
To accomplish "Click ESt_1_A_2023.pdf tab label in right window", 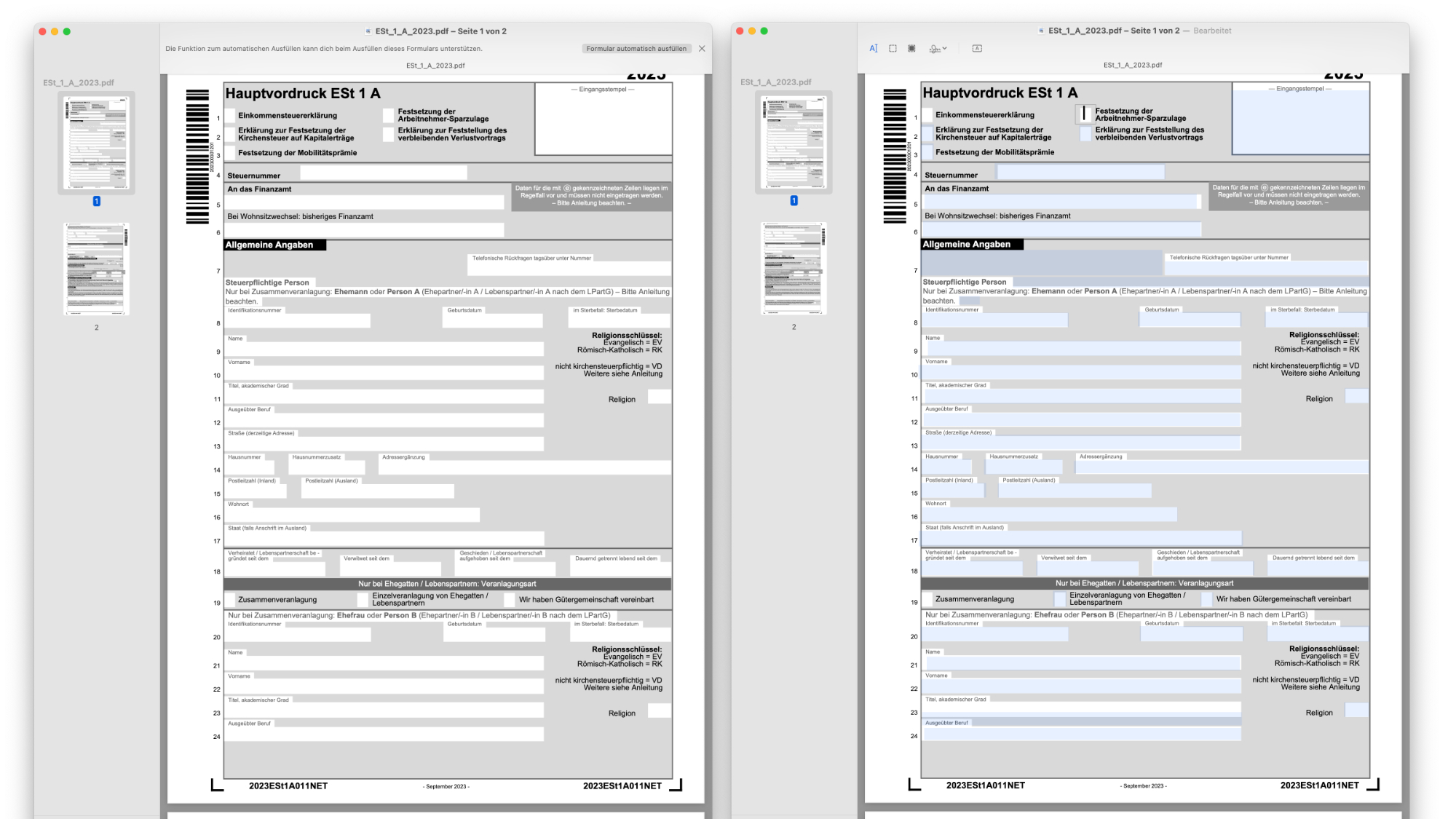I will click(x=1132, y=66).
